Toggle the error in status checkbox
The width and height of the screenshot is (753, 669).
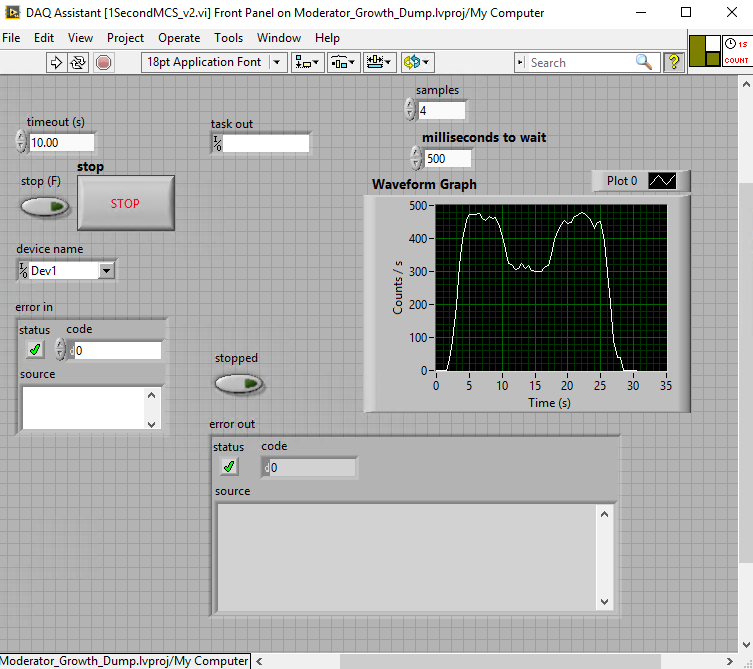[36, 349]
